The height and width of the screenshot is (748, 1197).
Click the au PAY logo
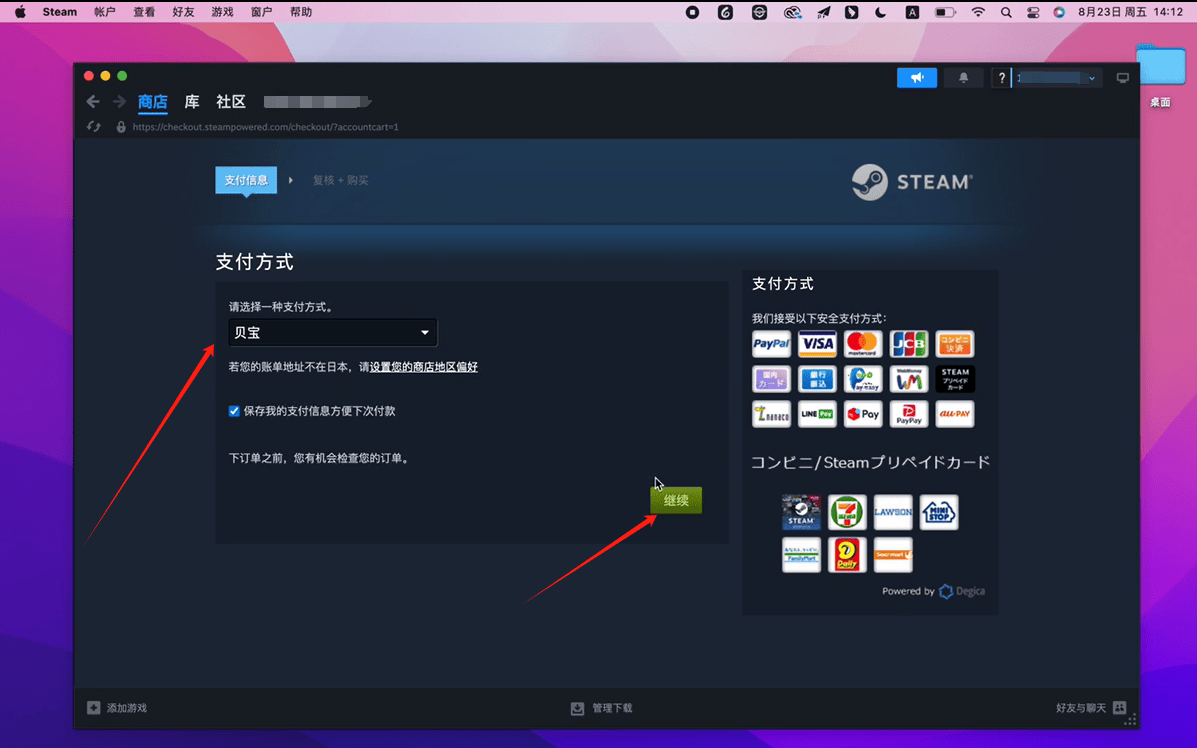(954, 414)
